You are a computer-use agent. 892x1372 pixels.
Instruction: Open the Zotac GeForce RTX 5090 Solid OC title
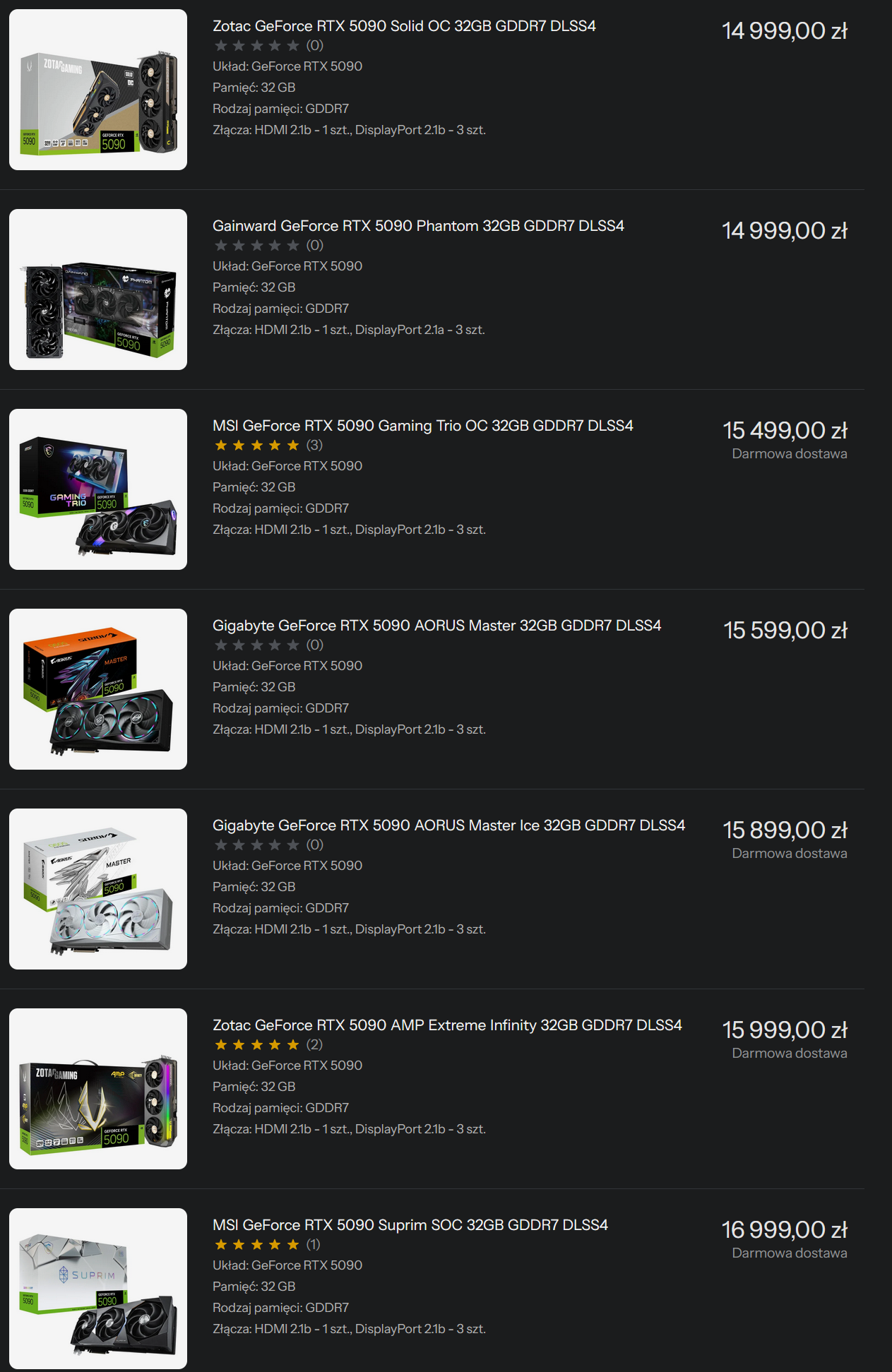404,26
